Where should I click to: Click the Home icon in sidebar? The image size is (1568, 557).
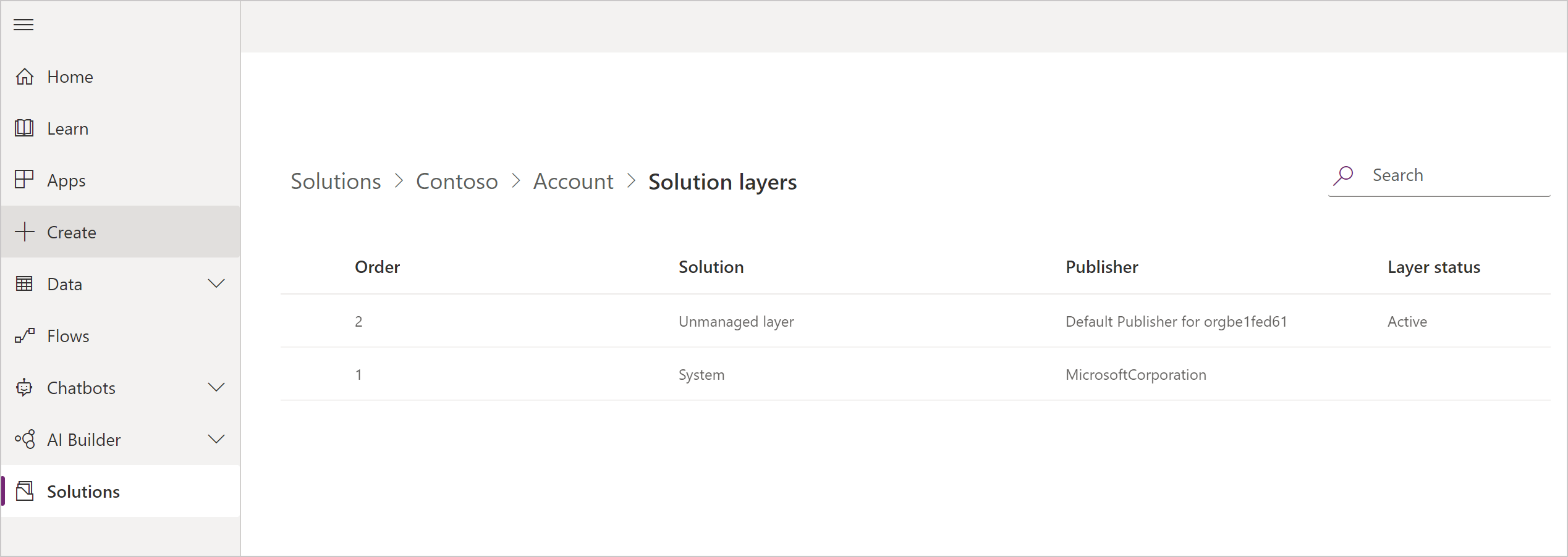[x=25, y=76]
